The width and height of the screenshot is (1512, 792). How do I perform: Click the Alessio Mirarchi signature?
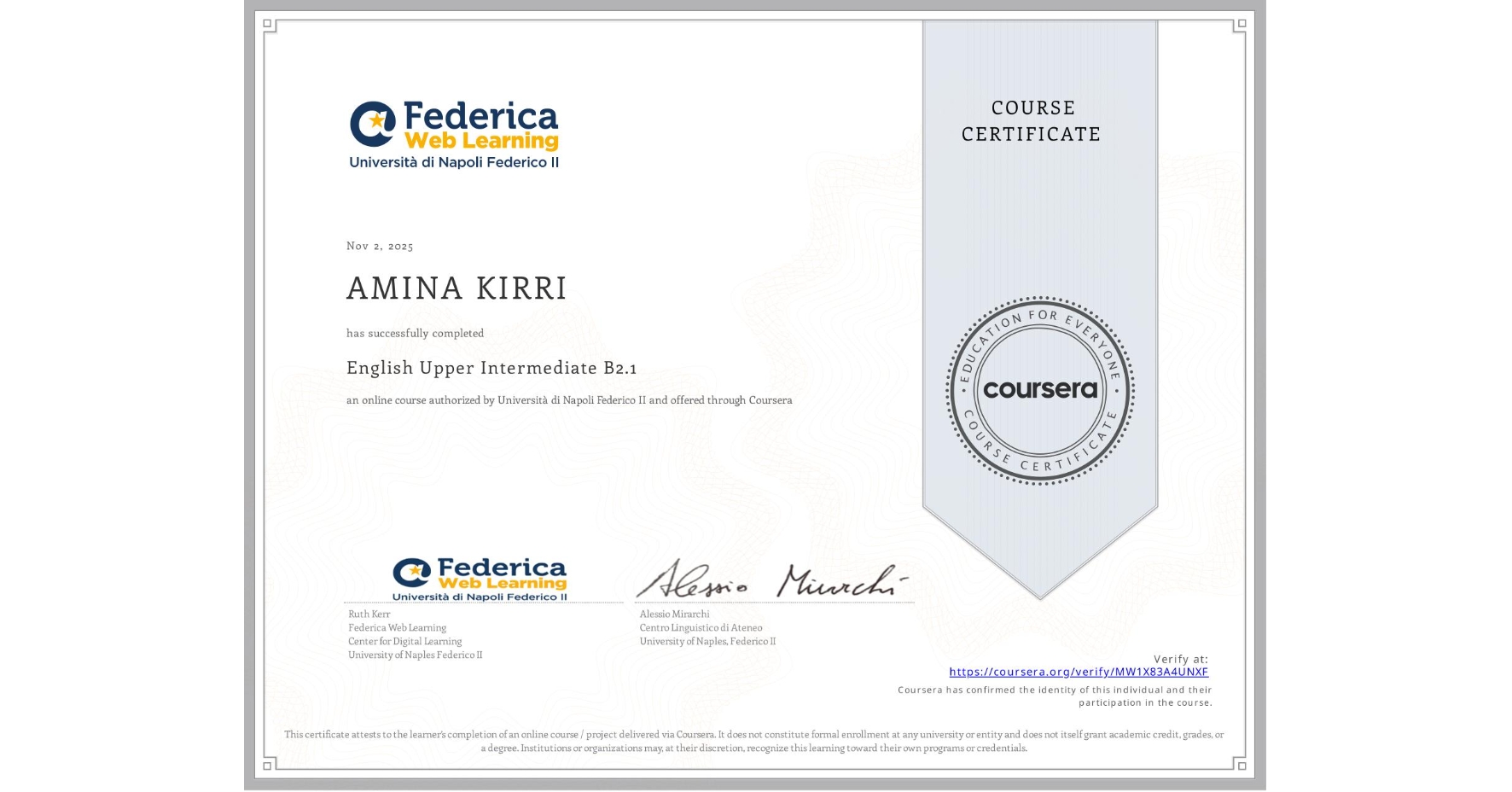pyautogui.click(x=772, y=580)
